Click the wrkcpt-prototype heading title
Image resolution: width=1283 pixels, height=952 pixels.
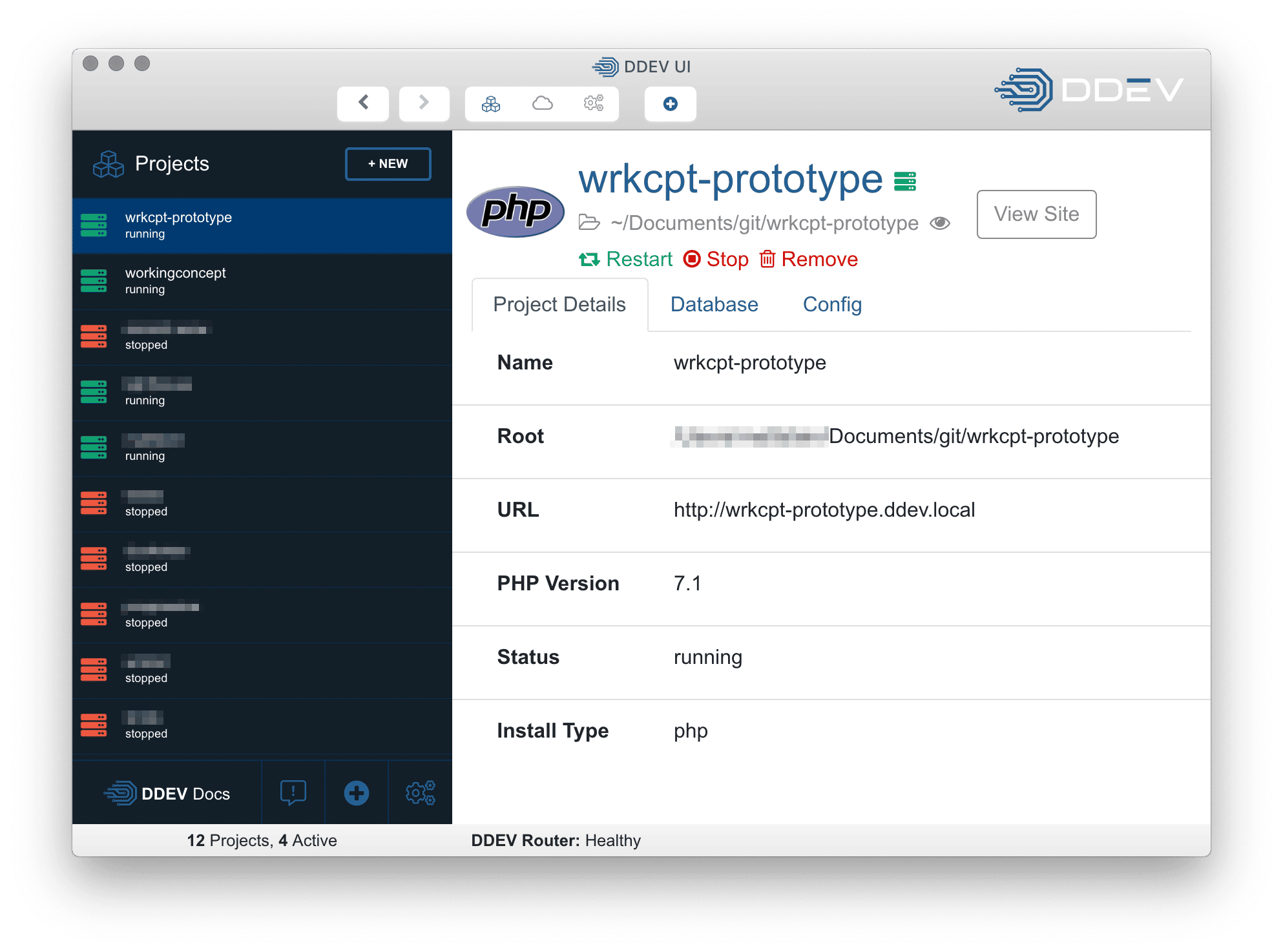(731, 179)
